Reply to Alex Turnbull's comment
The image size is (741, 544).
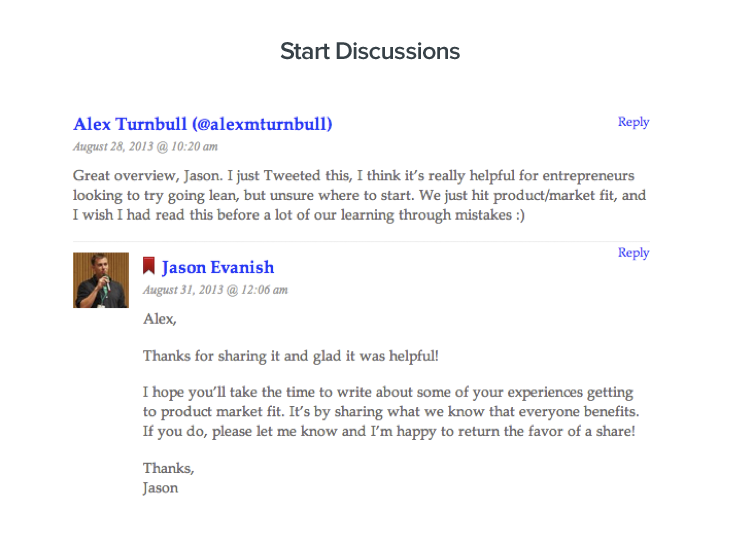(634, 122)
